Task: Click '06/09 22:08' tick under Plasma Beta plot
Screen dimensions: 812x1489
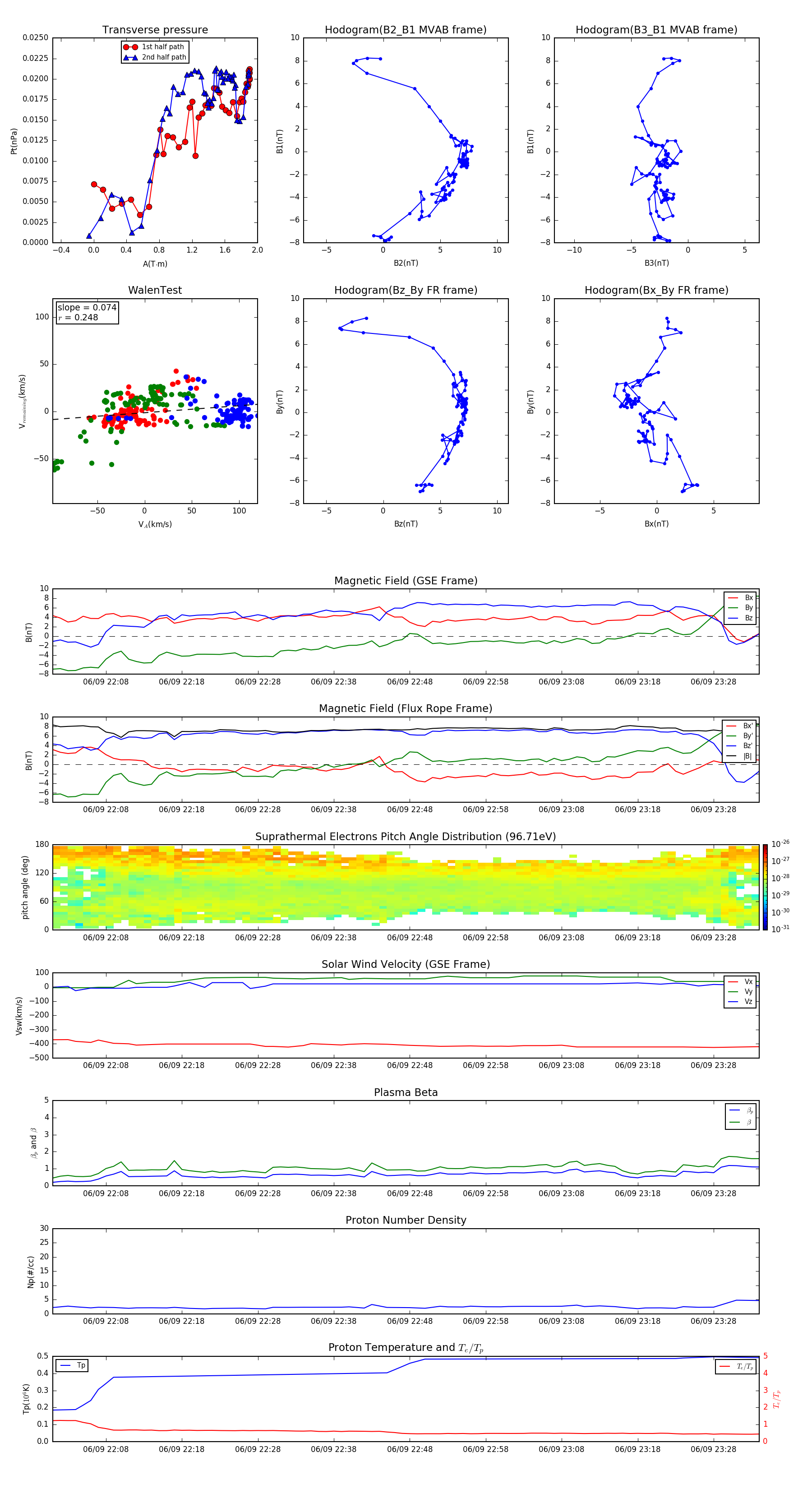Action: [106, 1193]
